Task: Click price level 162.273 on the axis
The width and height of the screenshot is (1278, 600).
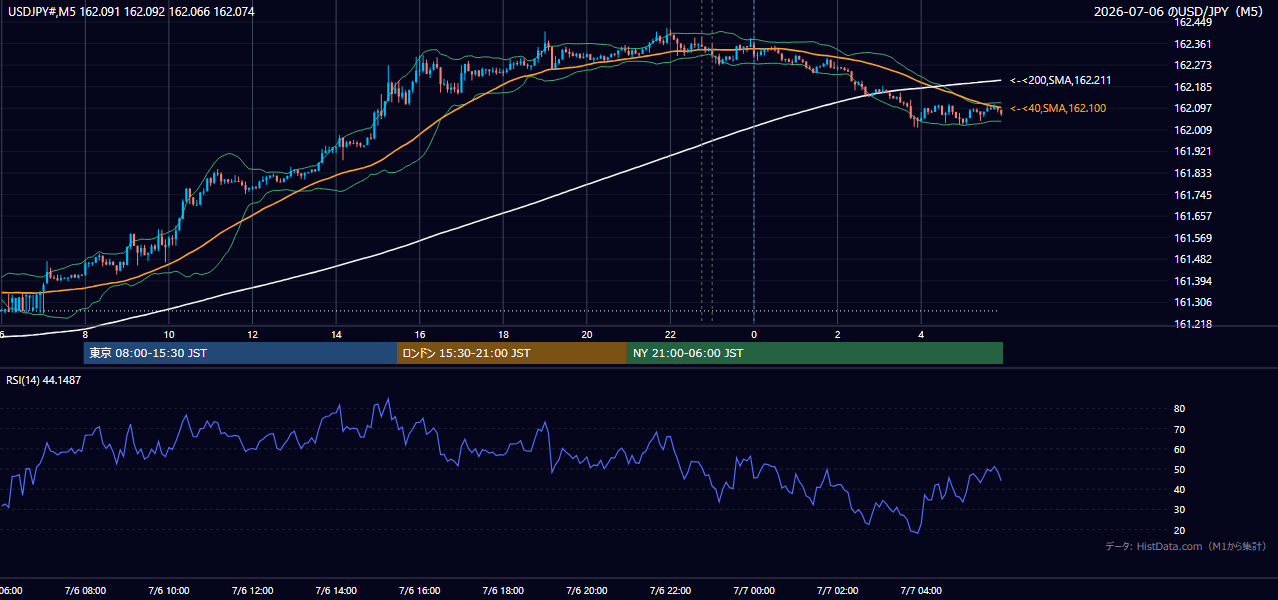Action: pos(1193,65)
